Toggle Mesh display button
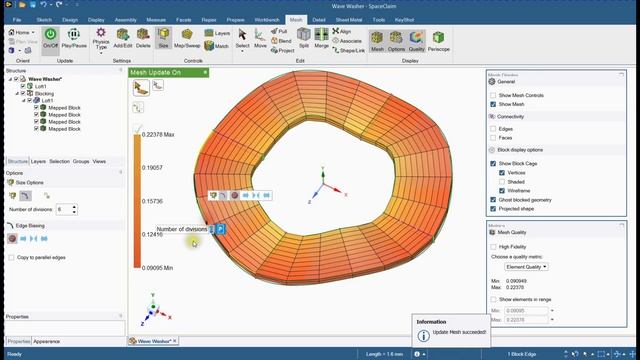640x360 pixels. click(377, 41)
